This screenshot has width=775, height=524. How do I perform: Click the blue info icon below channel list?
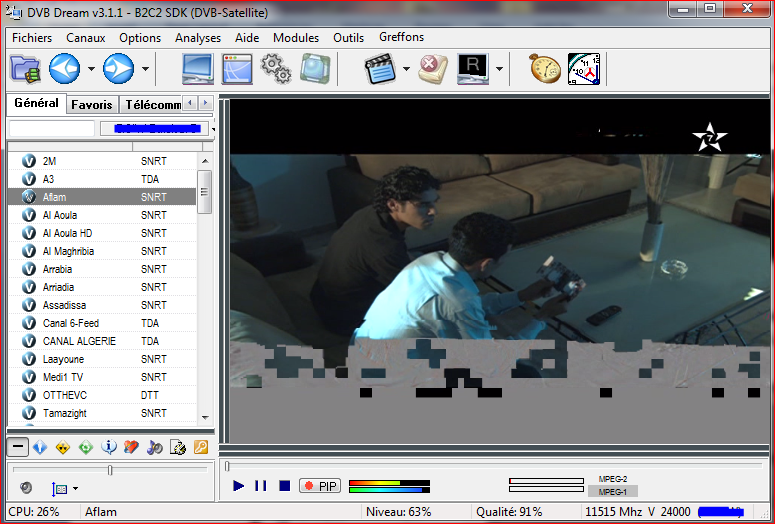(x=109, y=447)
